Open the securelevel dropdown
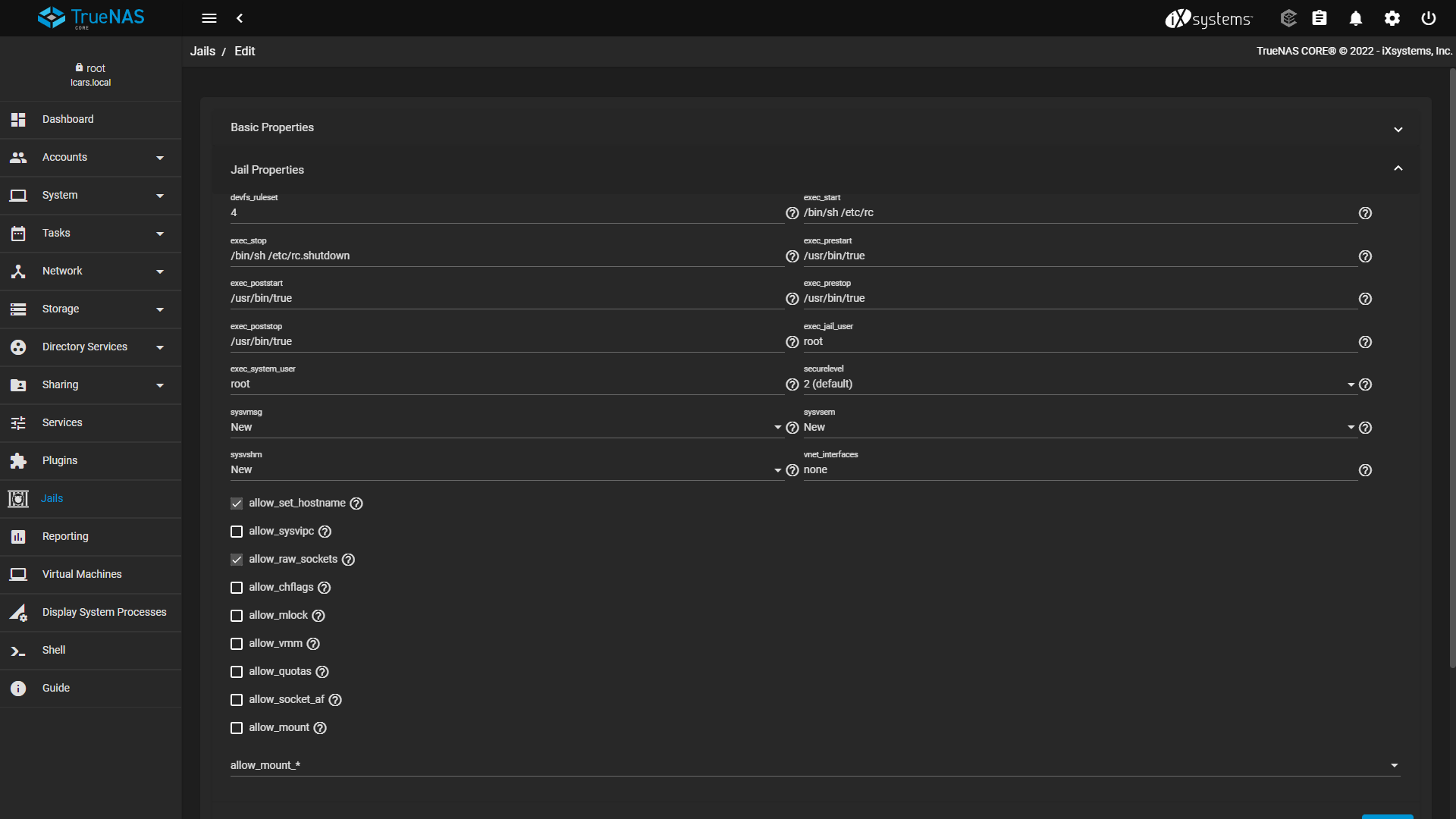 1077,384
